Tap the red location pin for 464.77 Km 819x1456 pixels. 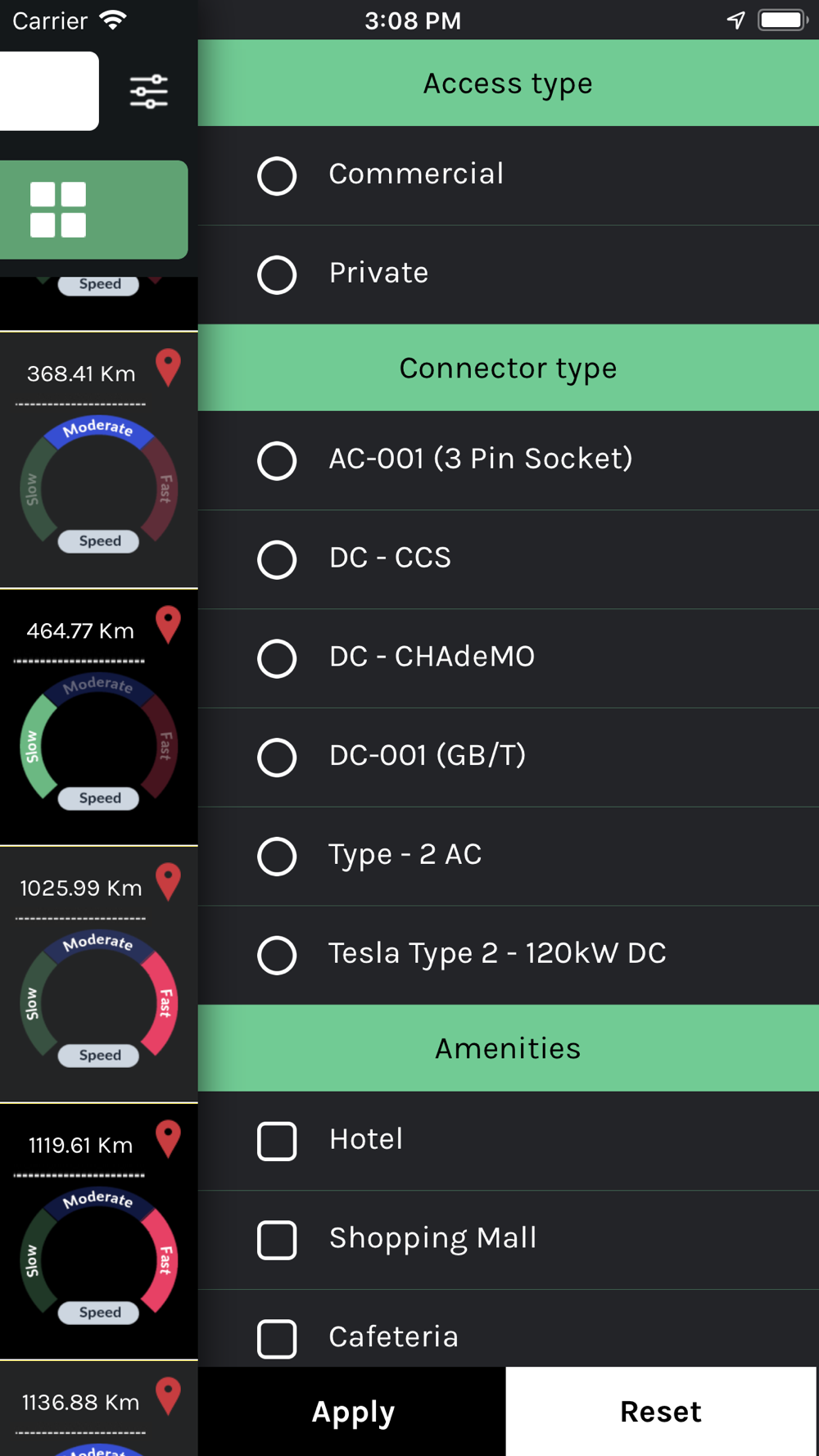coord(168,625)
